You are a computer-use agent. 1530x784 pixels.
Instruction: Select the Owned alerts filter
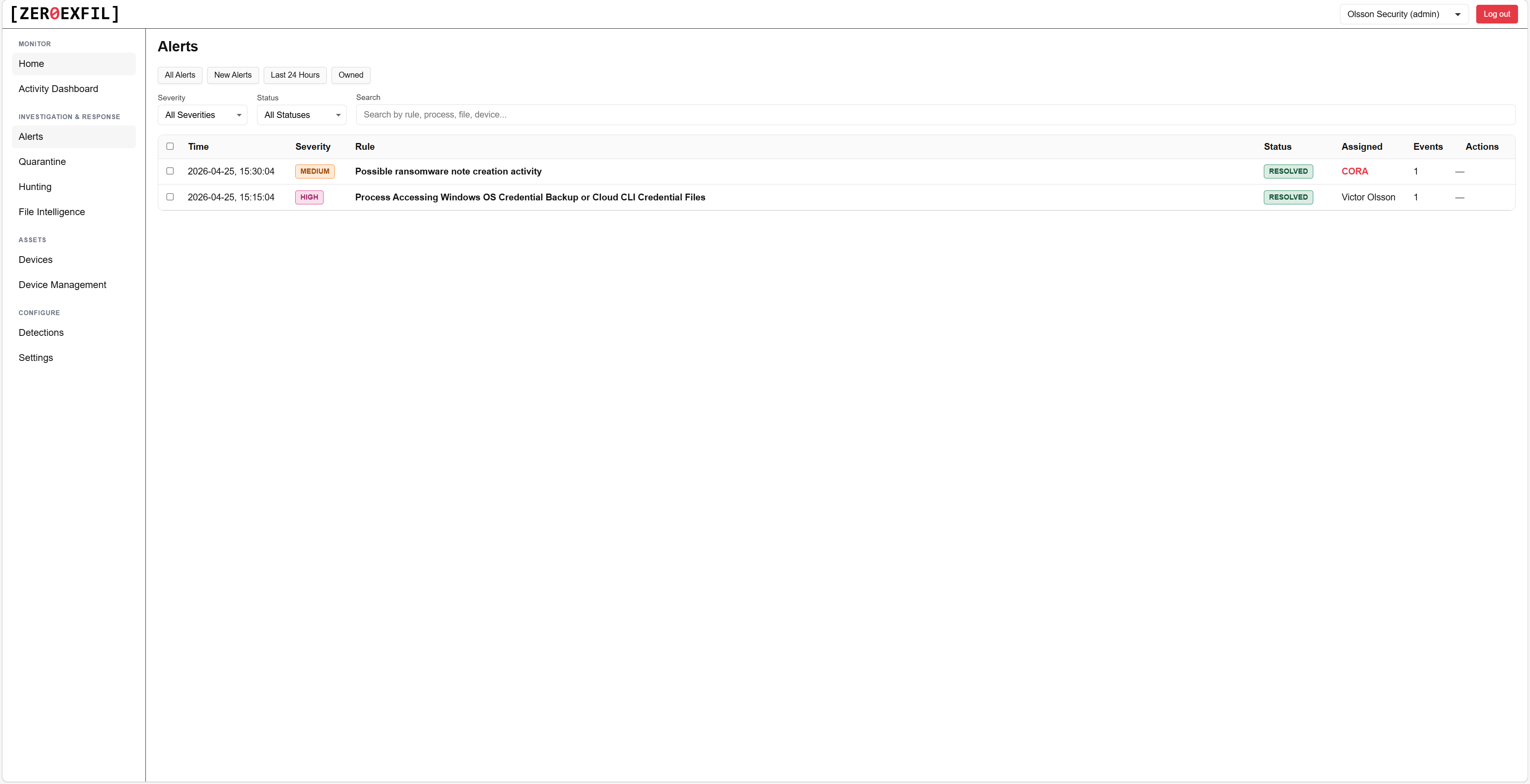pos(351,75)
